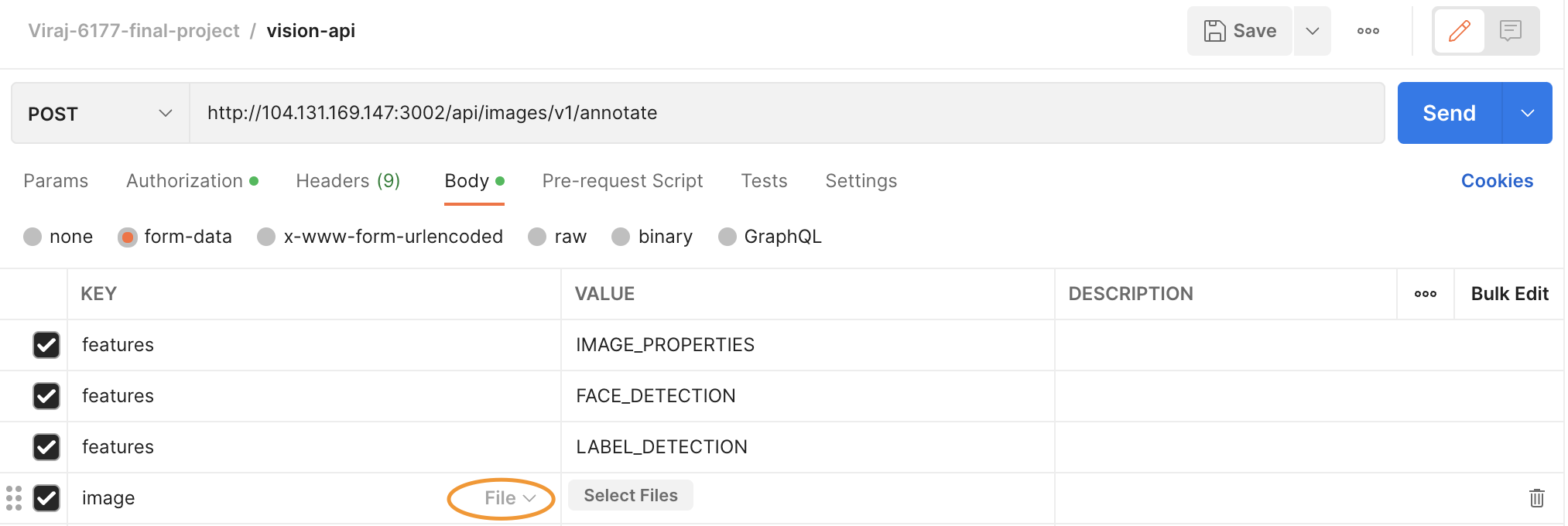Click the drag handle beside the image row

pyautogui.click(x=12, y=498)
